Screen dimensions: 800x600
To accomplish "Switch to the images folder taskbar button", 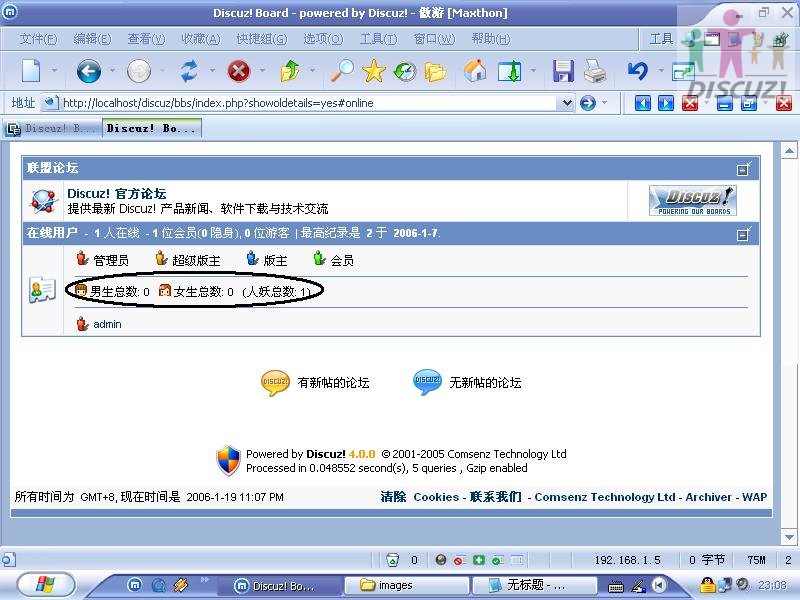I will (x=407, y=585).
